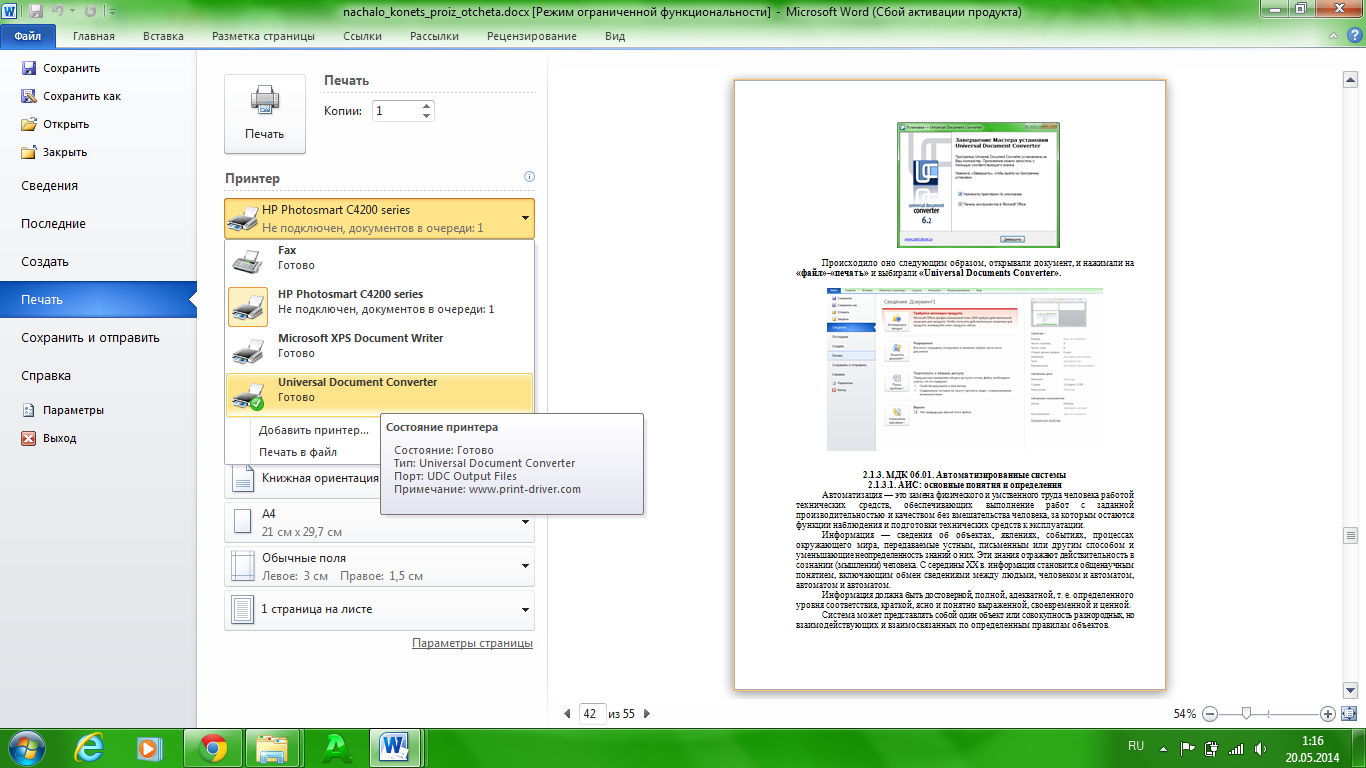Open Google Chrome from taskbar
Image resolution: width=1366 pixels, height=768 pixels.
[x=211, y=747]
